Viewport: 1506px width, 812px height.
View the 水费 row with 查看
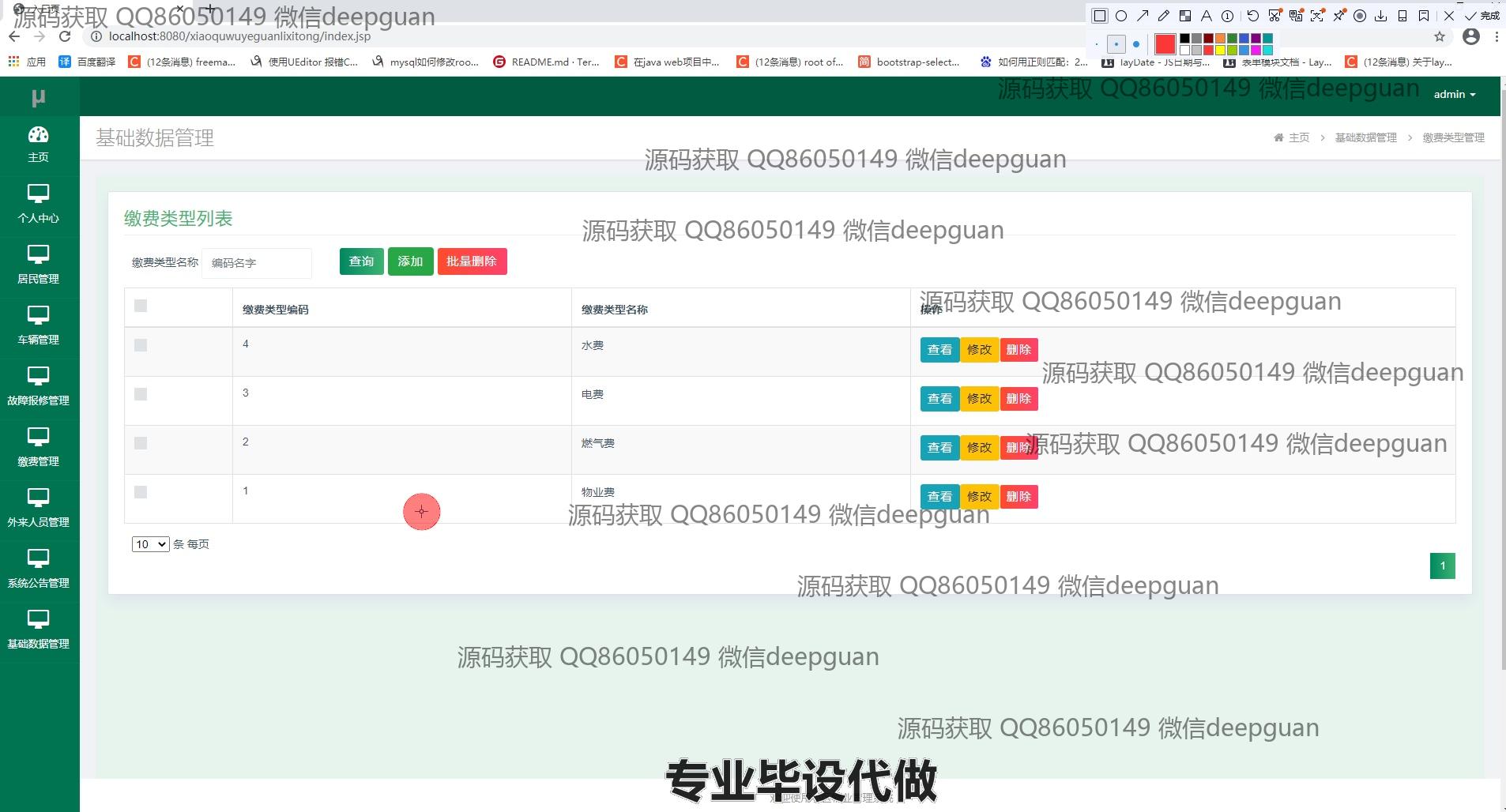(x=939, y=350)
